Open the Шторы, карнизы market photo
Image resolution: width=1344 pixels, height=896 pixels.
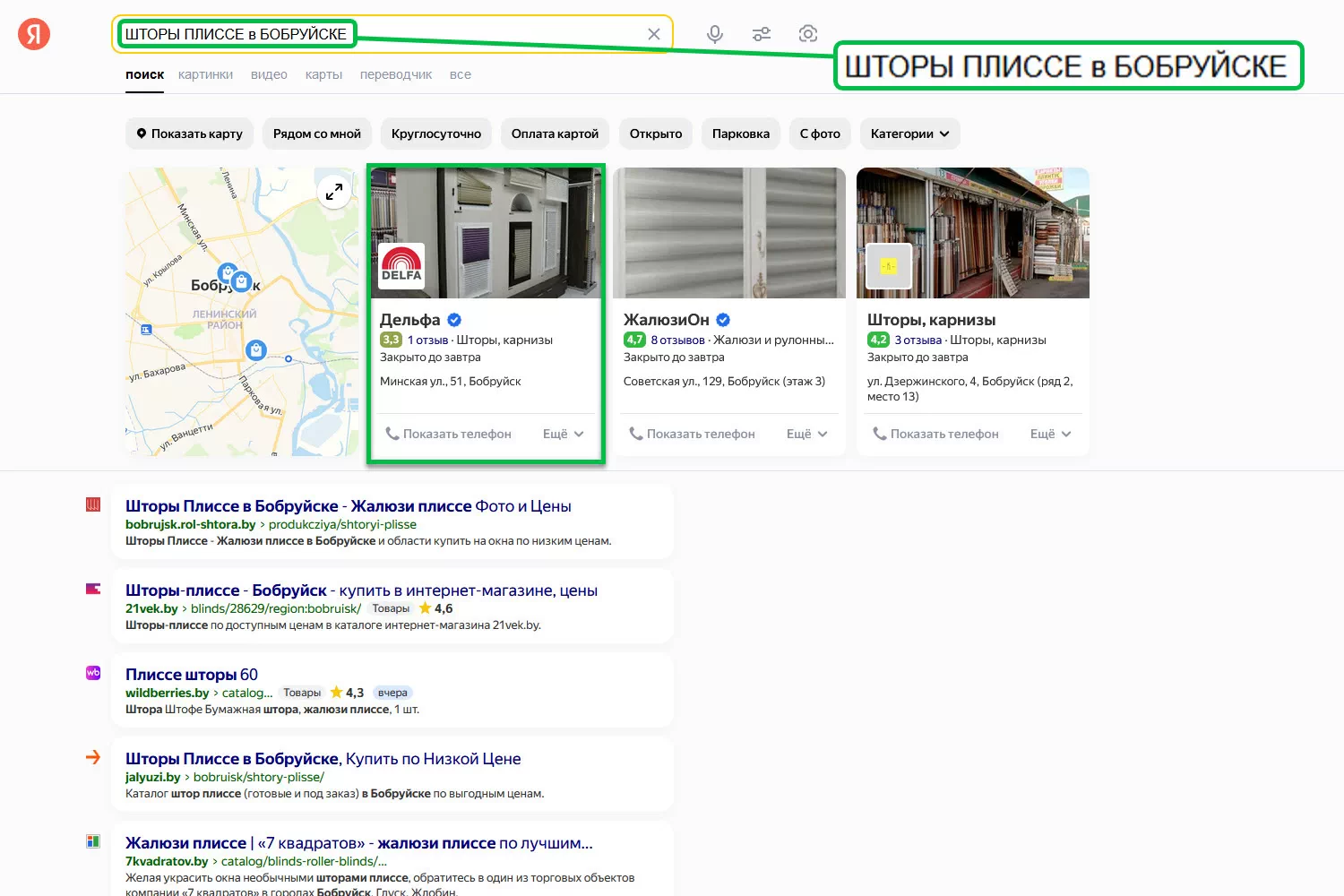click(x=972, y=232)
